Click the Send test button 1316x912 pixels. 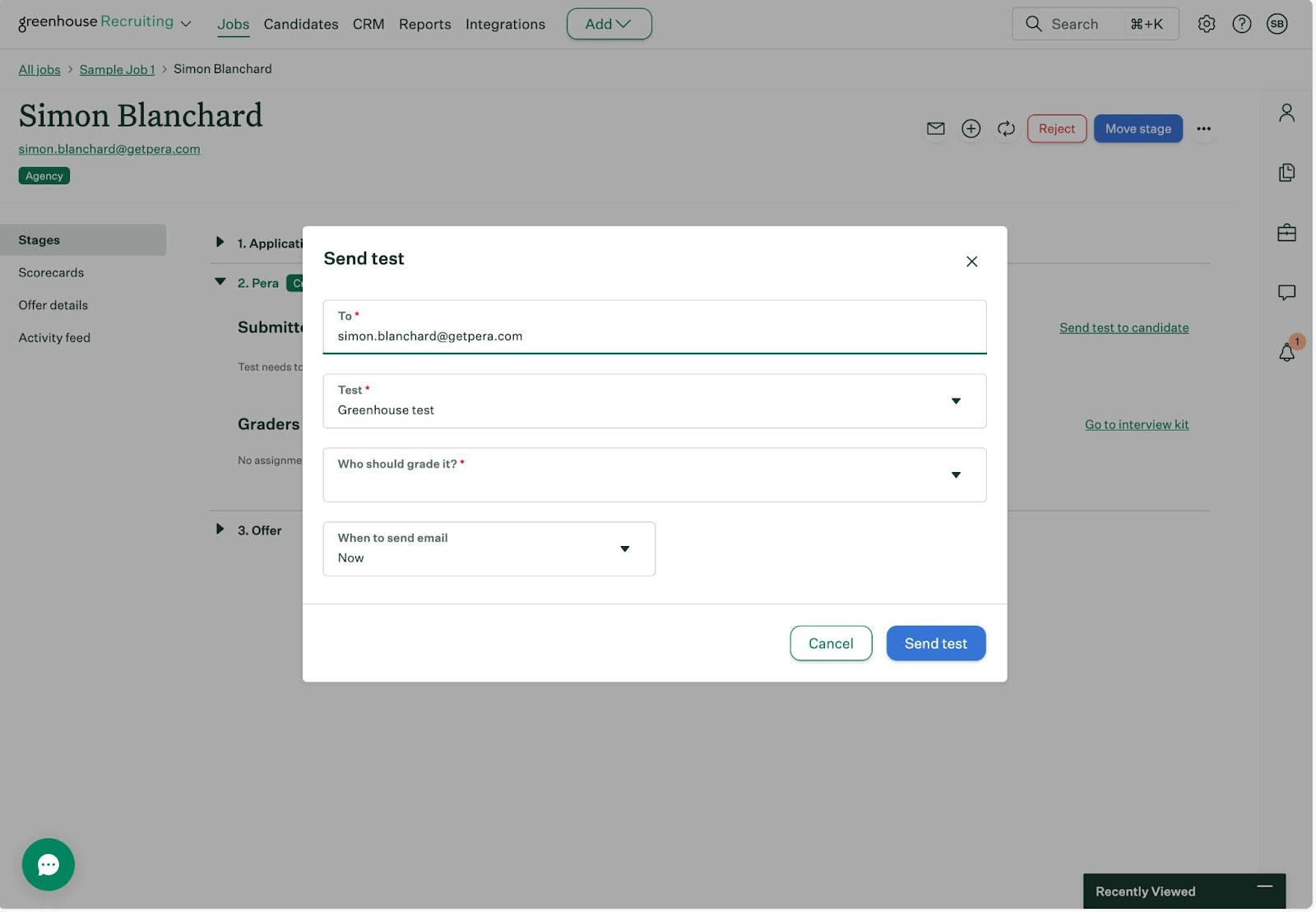(935, 643)
